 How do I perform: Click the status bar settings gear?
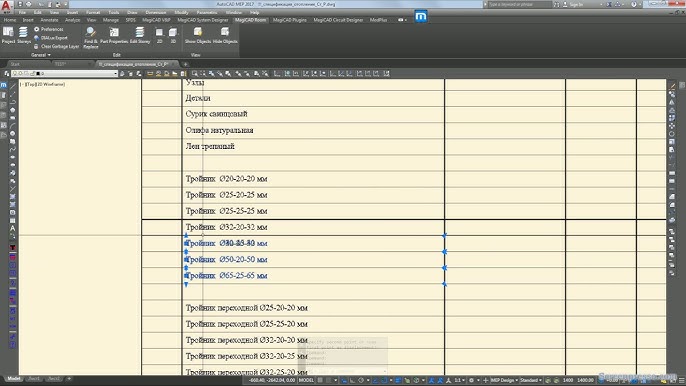point(472,380)
